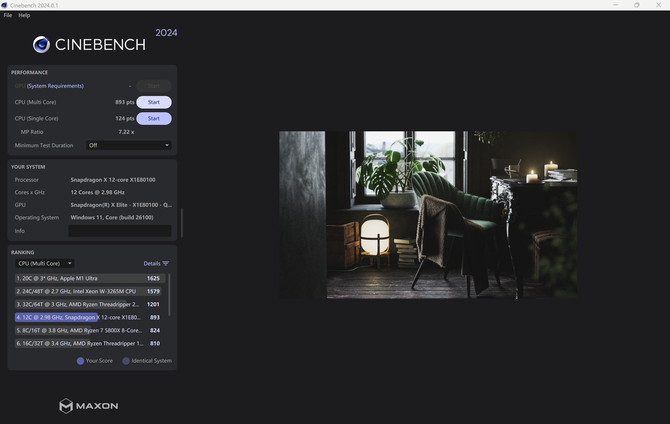670x424 pixels.
Task: Minimize the Cinebench window
Action: point(616,5)
